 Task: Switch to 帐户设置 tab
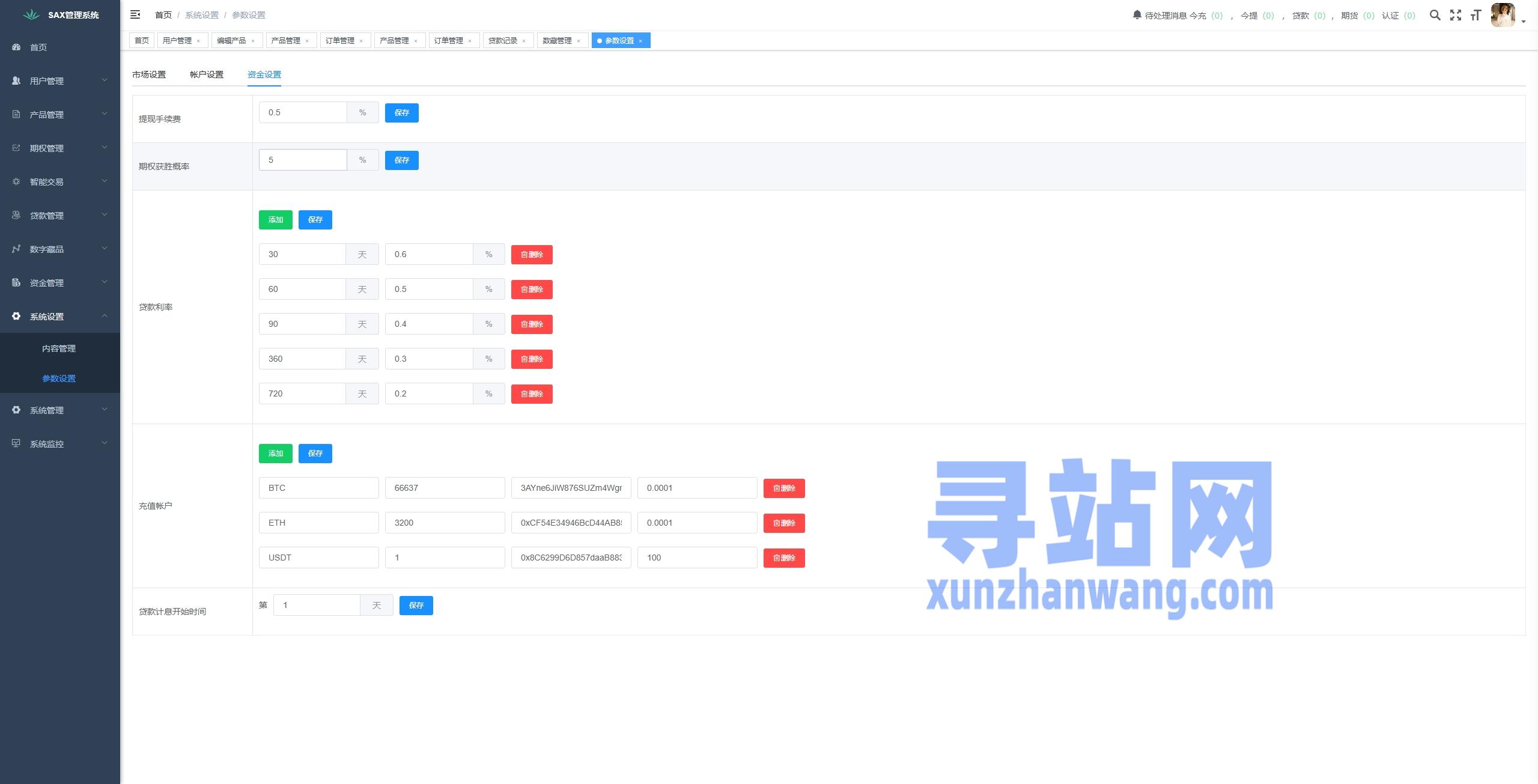(x=207, y=74)
